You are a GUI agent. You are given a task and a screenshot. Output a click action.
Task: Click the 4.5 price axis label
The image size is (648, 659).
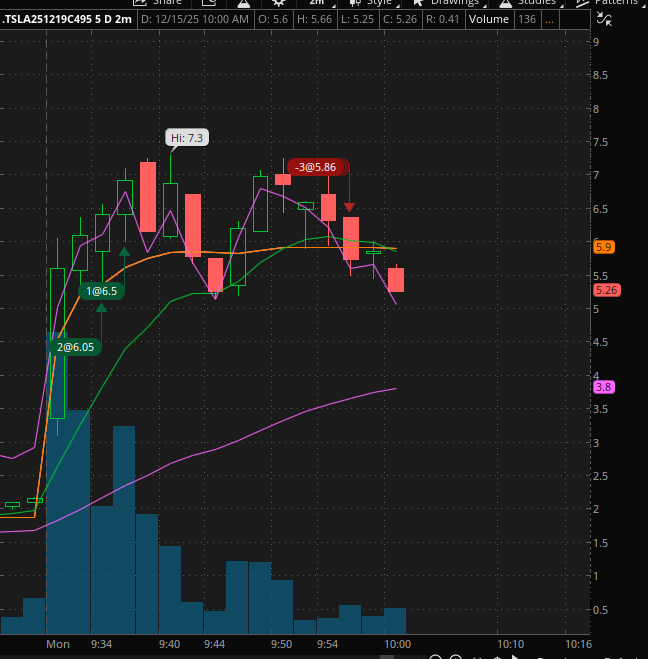click(601, 342)
